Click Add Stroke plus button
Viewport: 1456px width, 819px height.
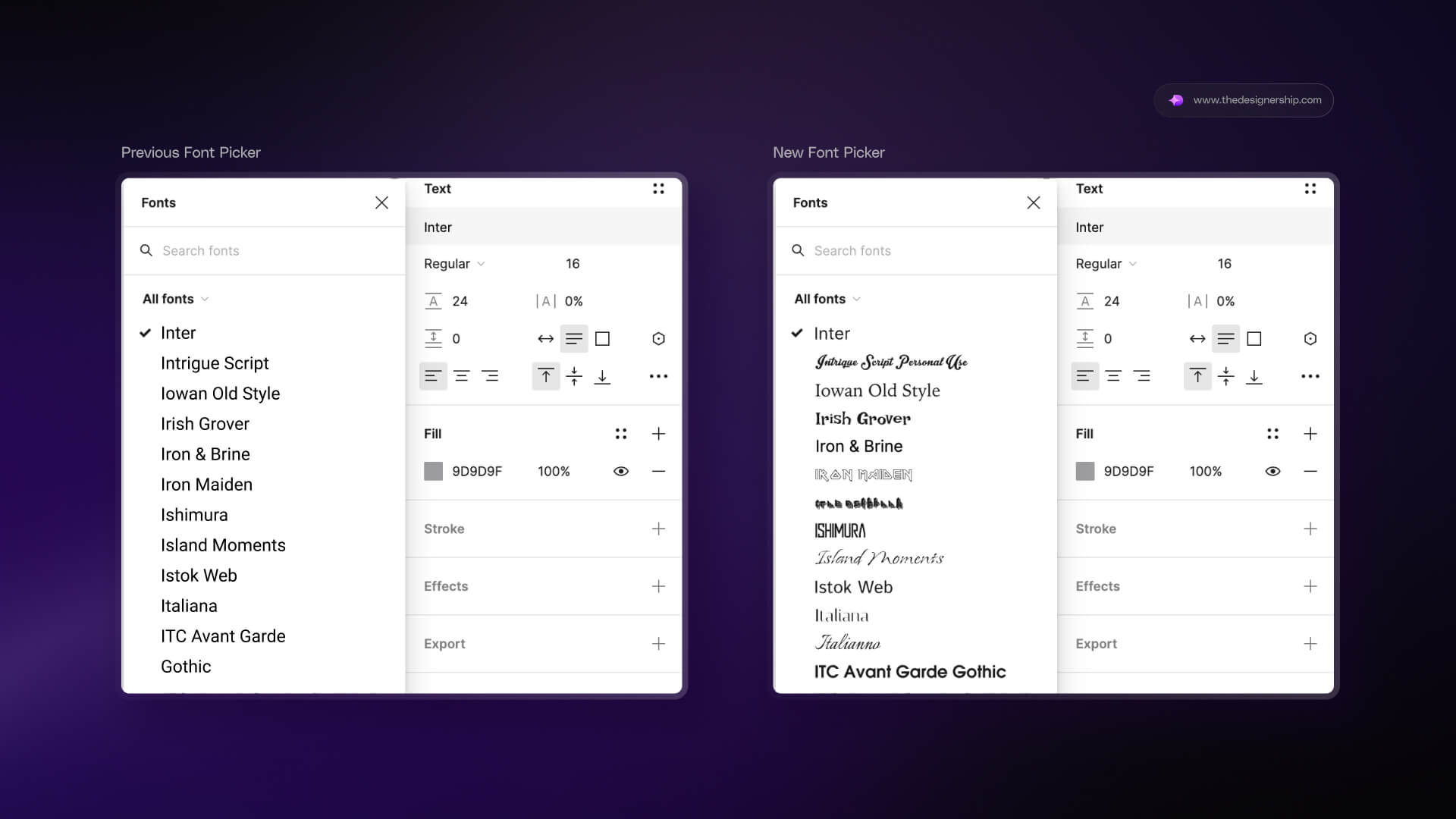point(658,528)
